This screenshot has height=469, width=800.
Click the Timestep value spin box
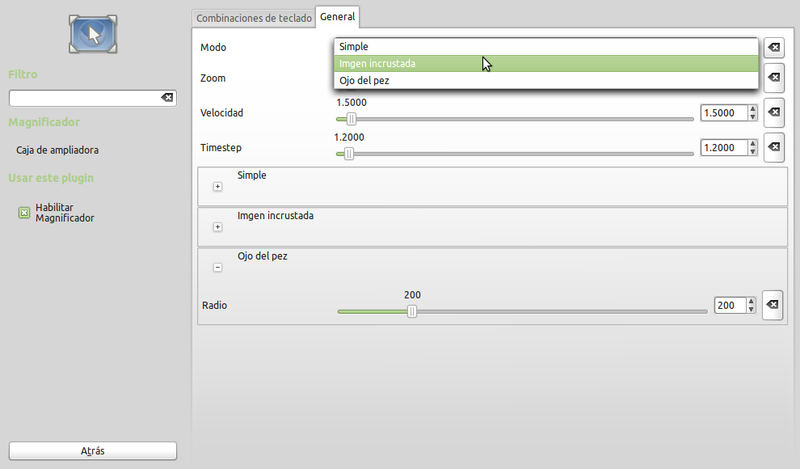tap(724, 148)
